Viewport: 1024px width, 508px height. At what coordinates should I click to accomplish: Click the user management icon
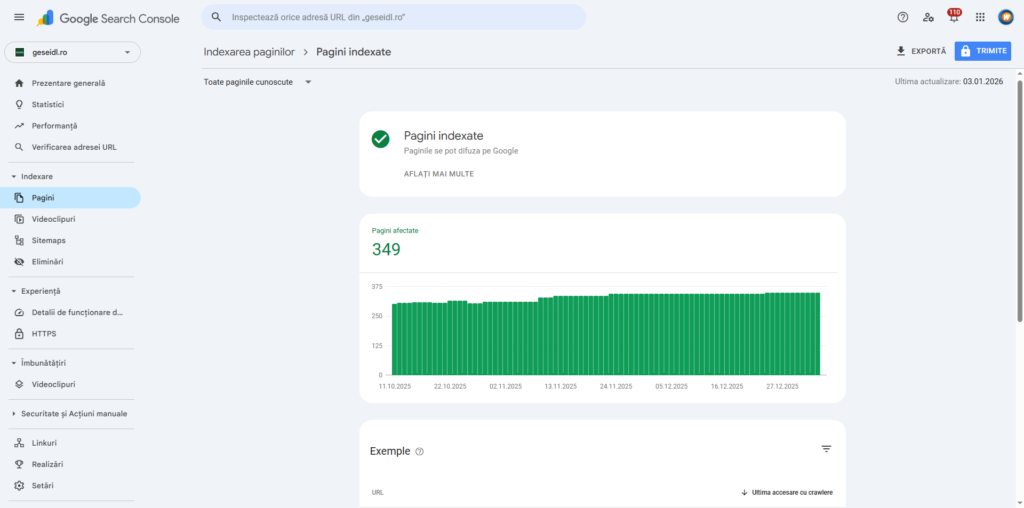(928, 17)
